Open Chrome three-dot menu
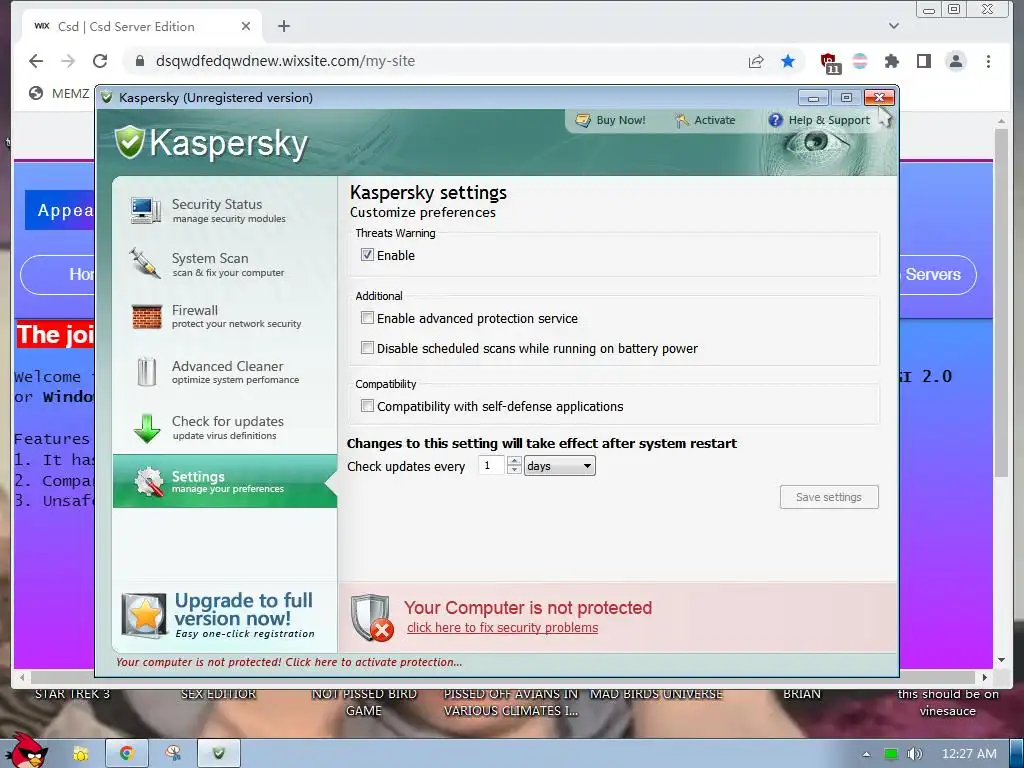1024x768 pixels. 988,61
